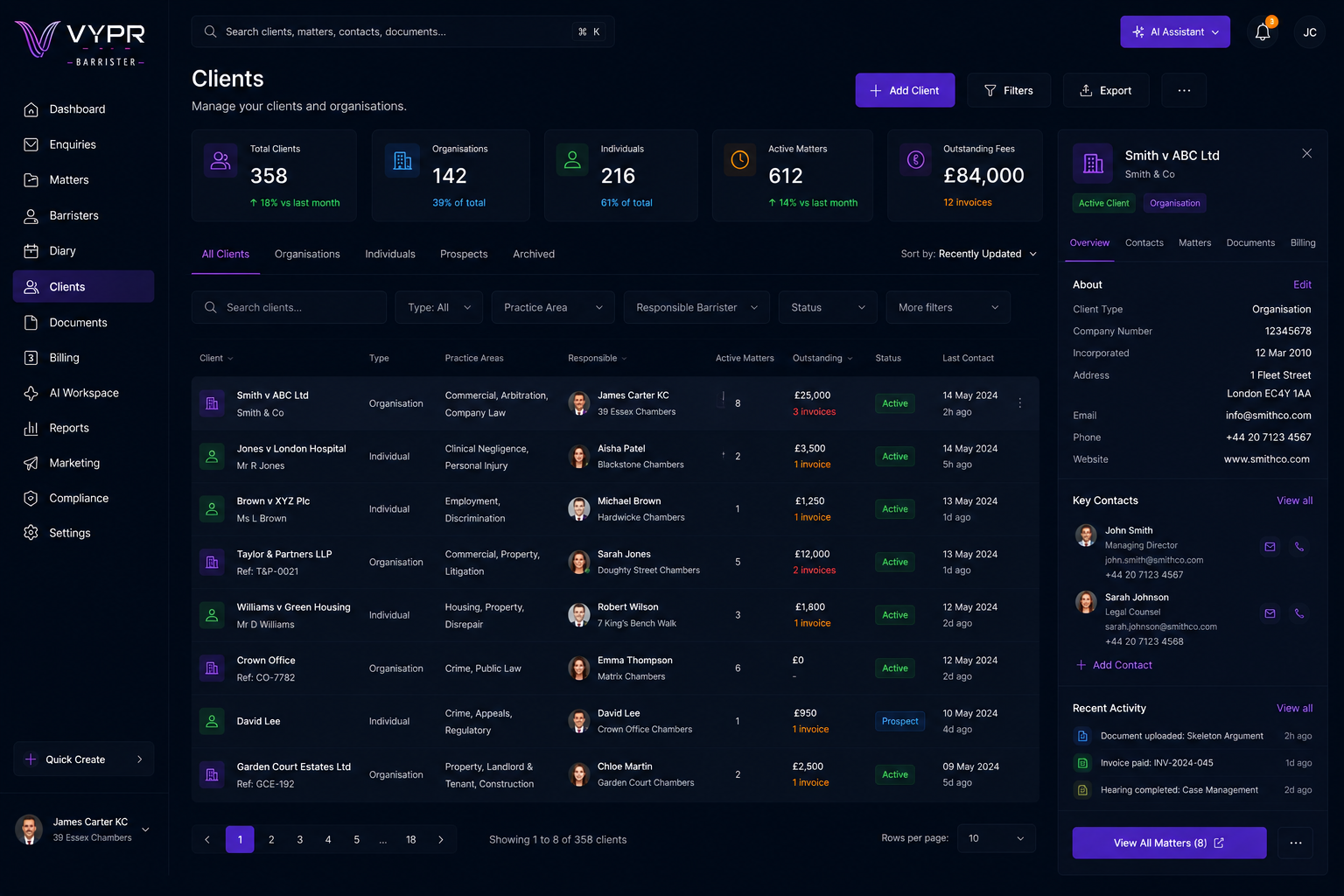Change the Rows per page dropdown
Image resolution: width=1344 pixels, height=896 pixels.
click(997, 838)
